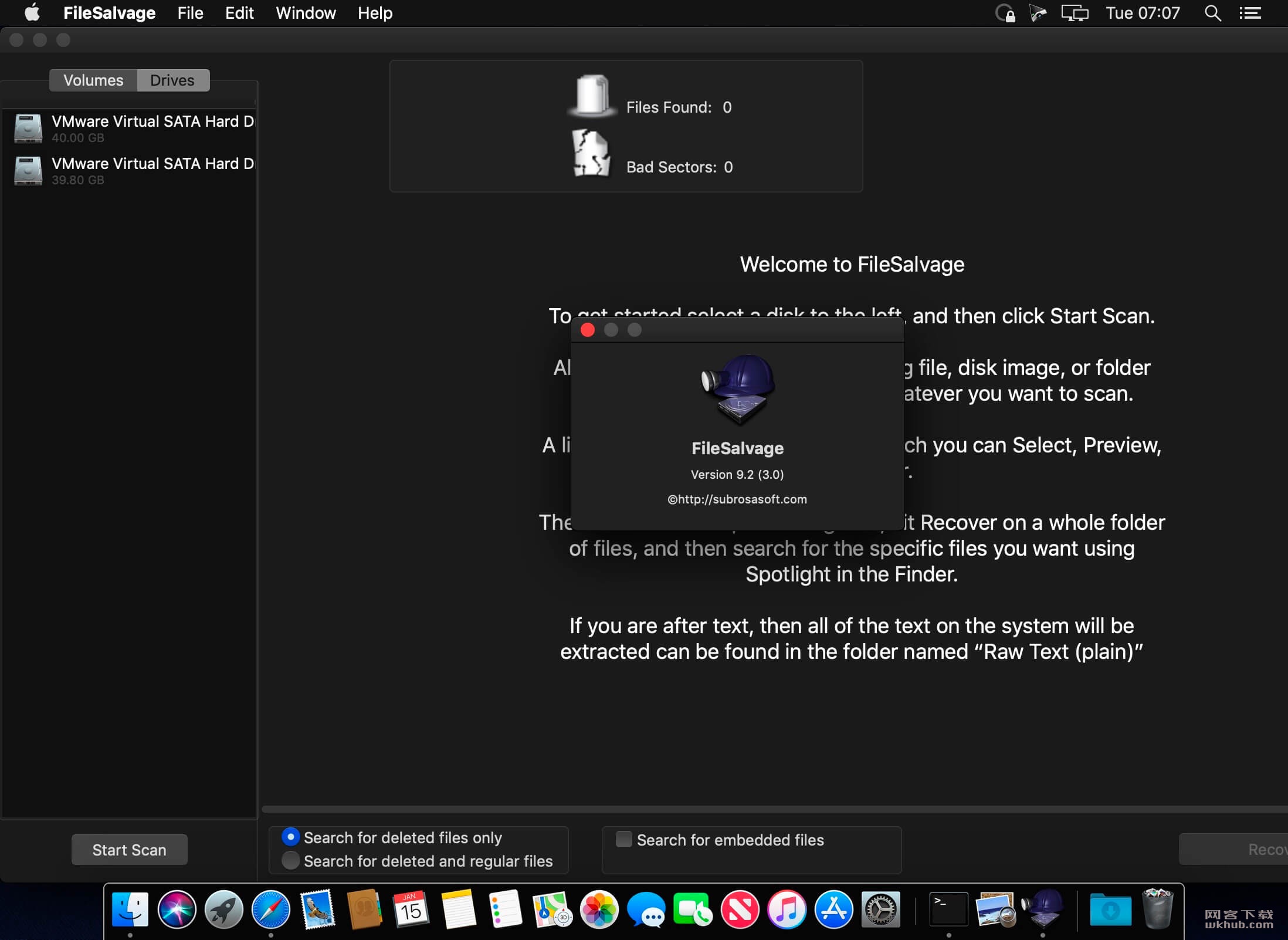The height and width of the screenshot is (940, 1288).
Task: Open FaceTime icon in the Dock
Action: point(693,909)
